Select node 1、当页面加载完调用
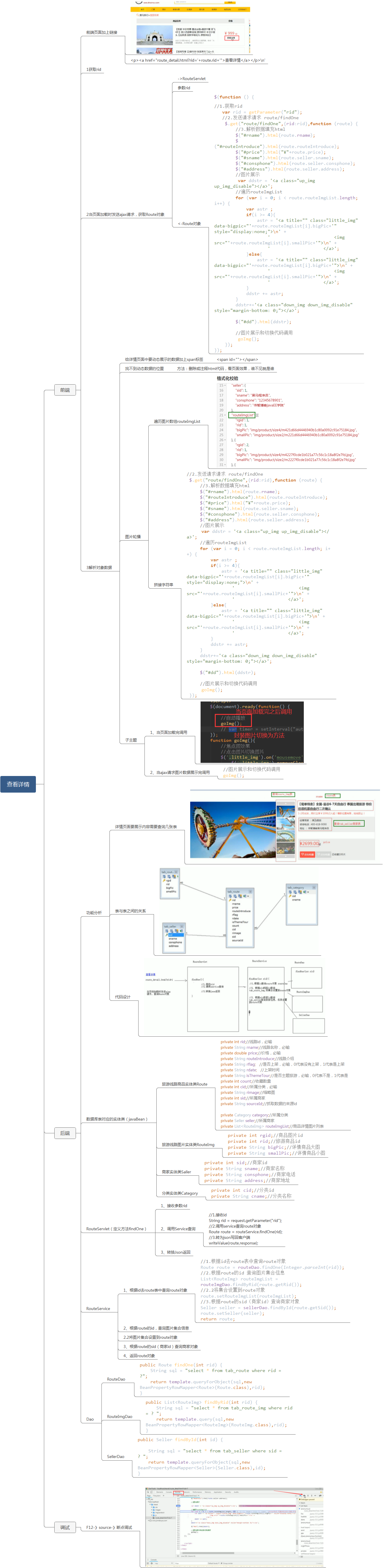 [169, 732]
